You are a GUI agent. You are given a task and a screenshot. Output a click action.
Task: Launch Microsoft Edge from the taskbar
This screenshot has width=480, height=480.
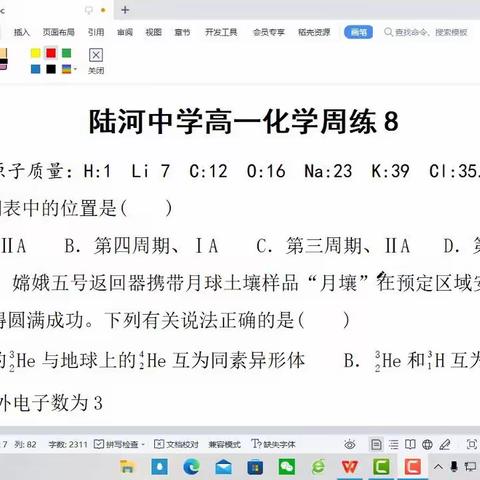click(x=191, y=467)
